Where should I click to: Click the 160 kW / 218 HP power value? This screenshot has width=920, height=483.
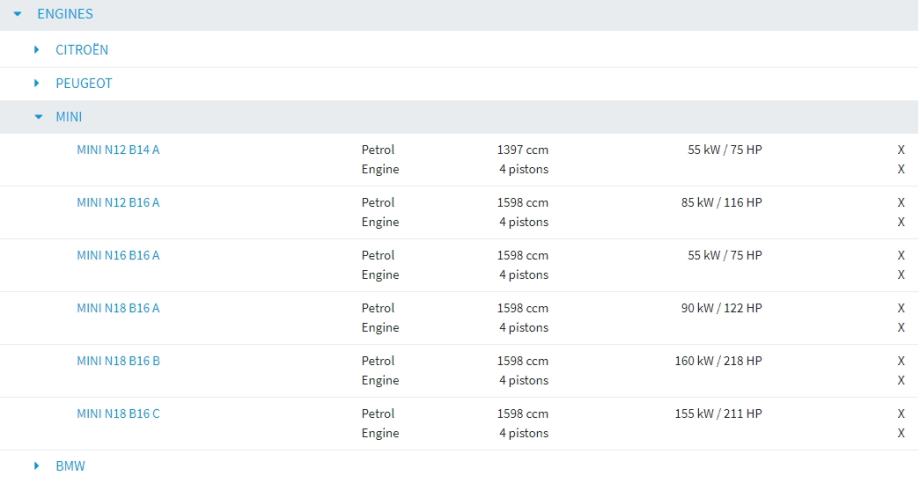tap(719, 361)
